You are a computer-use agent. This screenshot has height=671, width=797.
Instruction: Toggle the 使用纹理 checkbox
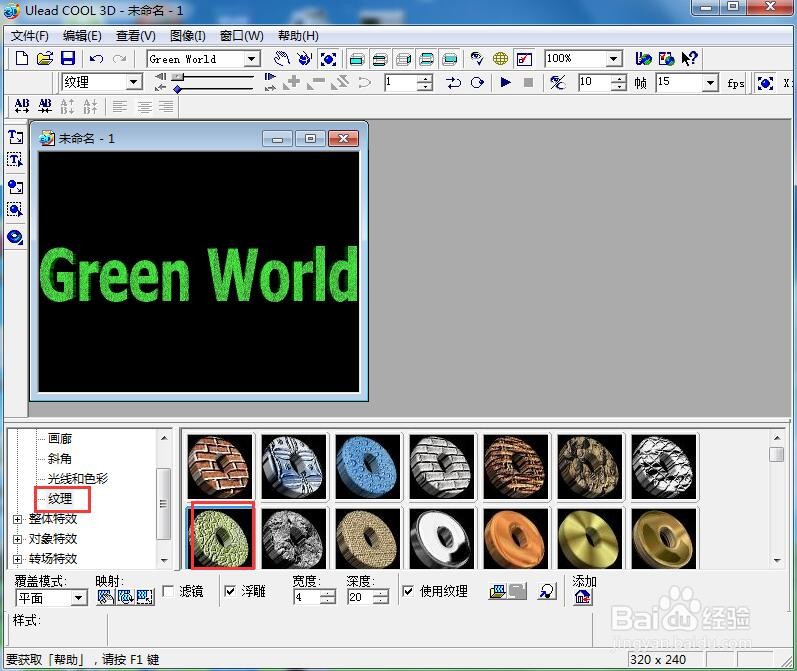tap(408, 591)
